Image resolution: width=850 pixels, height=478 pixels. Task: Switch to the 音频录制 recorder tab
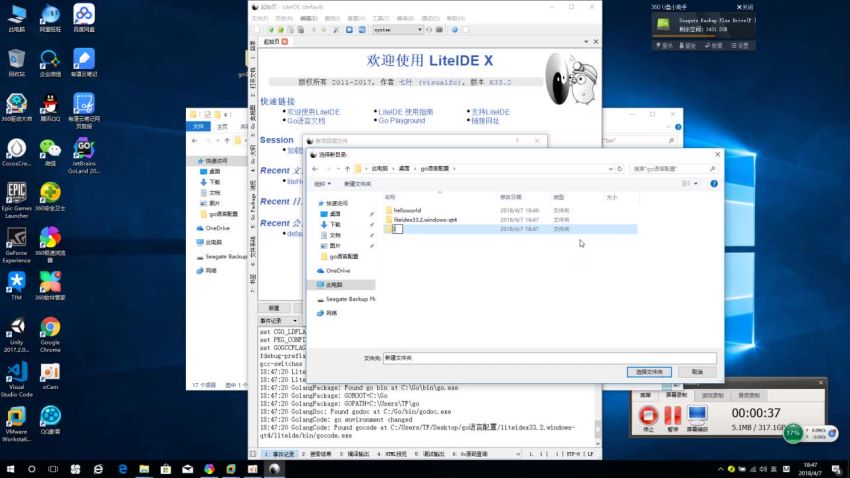[749, 395]
